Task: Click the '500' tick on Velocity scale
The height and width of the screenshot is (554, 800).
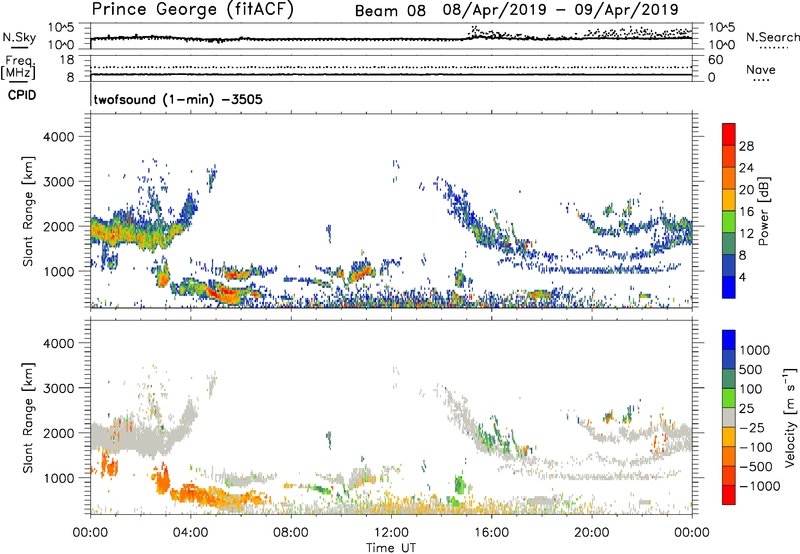Action: 751,369
